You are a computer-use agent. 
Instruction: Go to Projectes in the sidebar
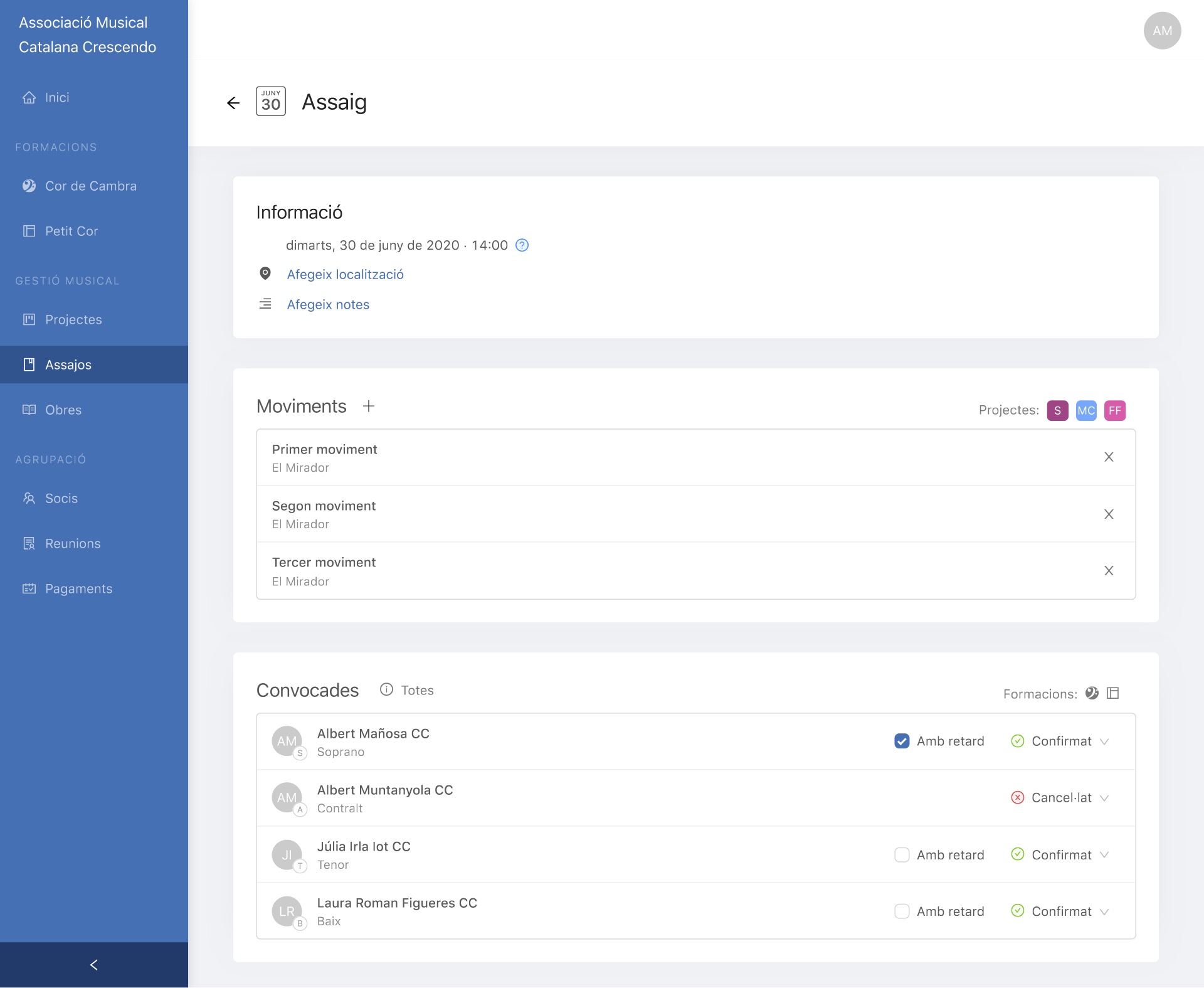pyautogui.click(x=73, y=320)
